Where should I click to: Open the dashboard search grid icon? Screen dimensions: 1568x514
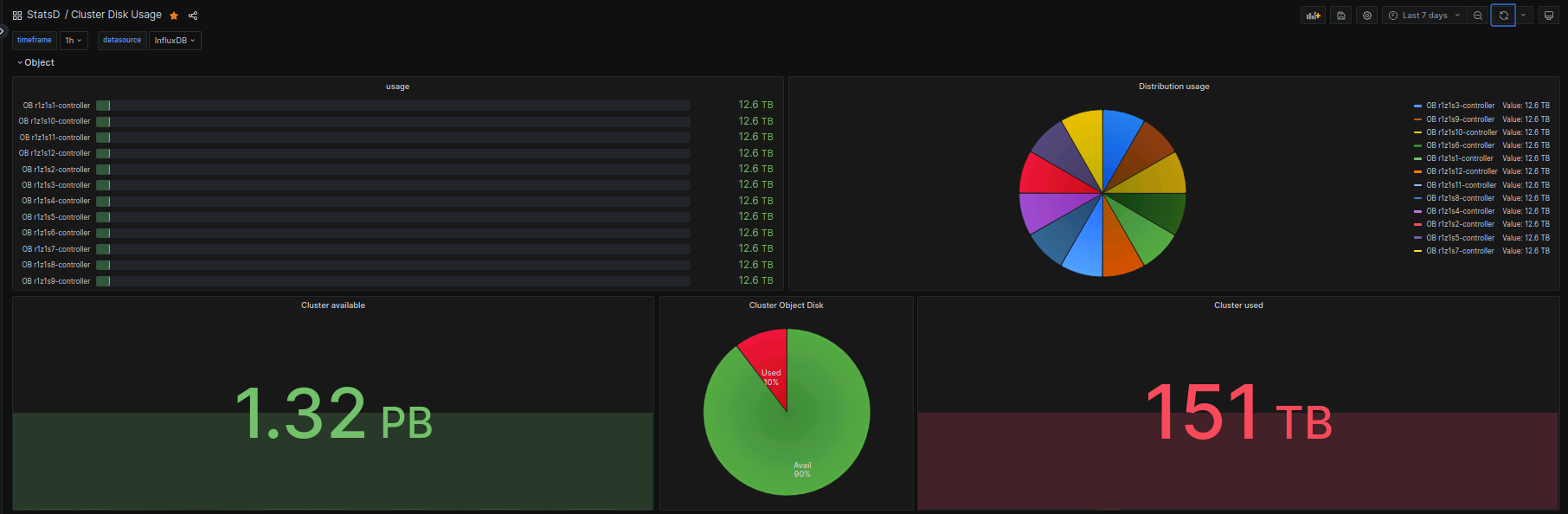(x=17, y=16)
